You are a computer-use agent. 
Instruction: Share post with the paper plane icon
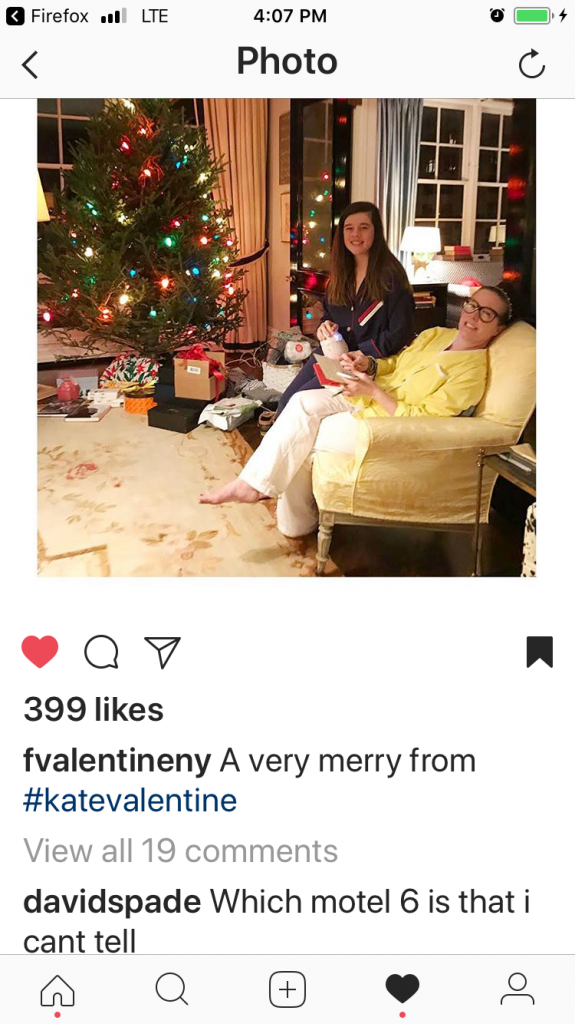click(162, 652)
